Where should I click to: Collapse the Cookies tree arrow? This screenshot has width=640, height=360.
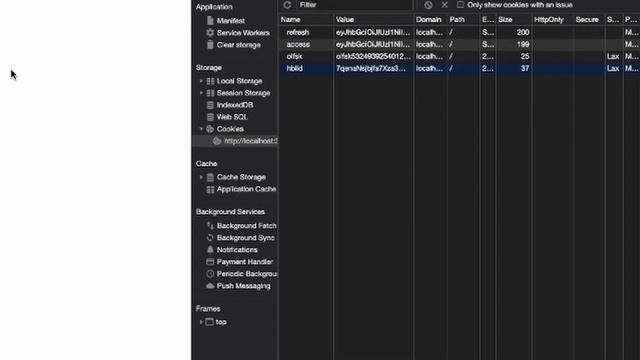[201, 129]
